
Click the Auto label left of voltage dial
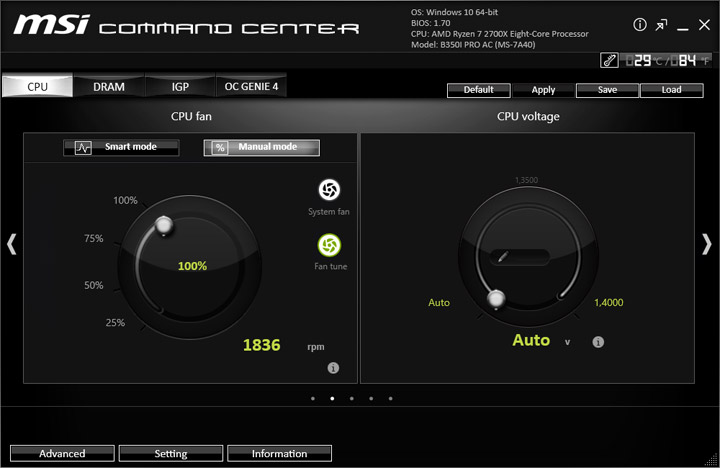(x=439, y=302)
